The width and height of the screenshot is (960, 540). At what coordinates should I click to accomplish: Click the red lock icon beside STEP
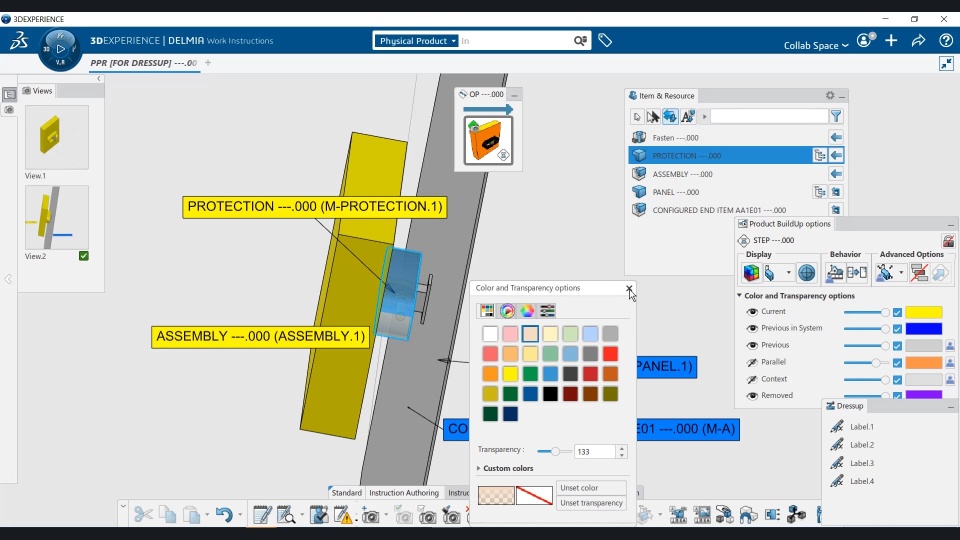948,241
